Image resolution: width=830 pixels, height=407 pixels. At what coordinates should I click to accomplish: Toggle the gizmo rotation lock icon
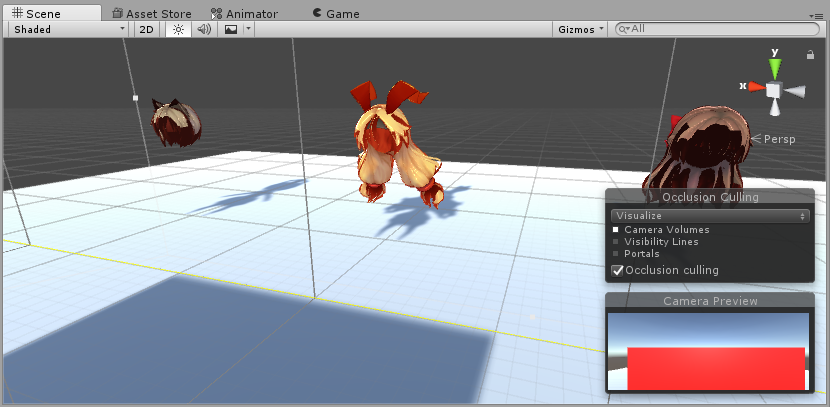[x=810, y=55]
